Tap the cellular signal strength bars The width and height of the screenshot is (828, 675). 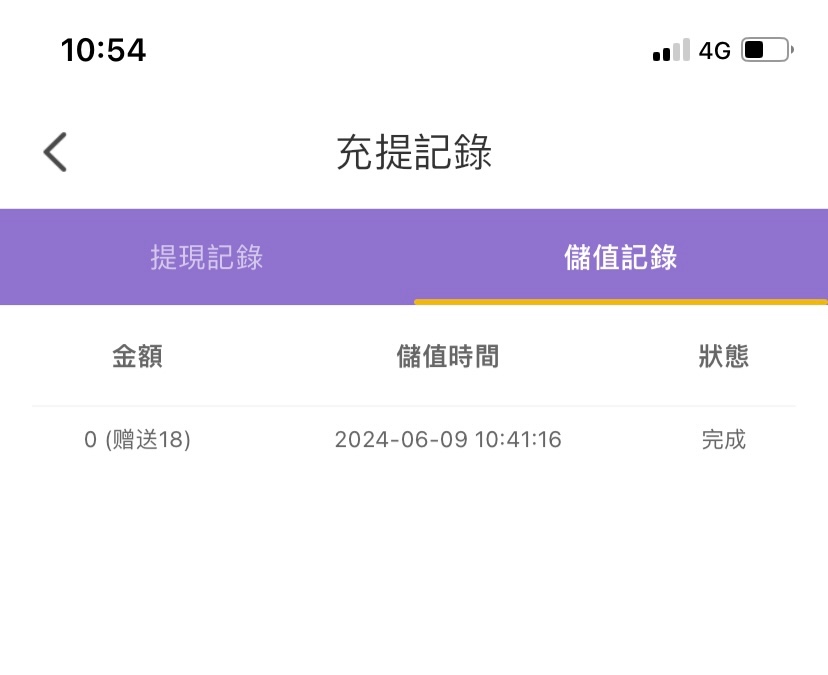click(x=670, y=50)
